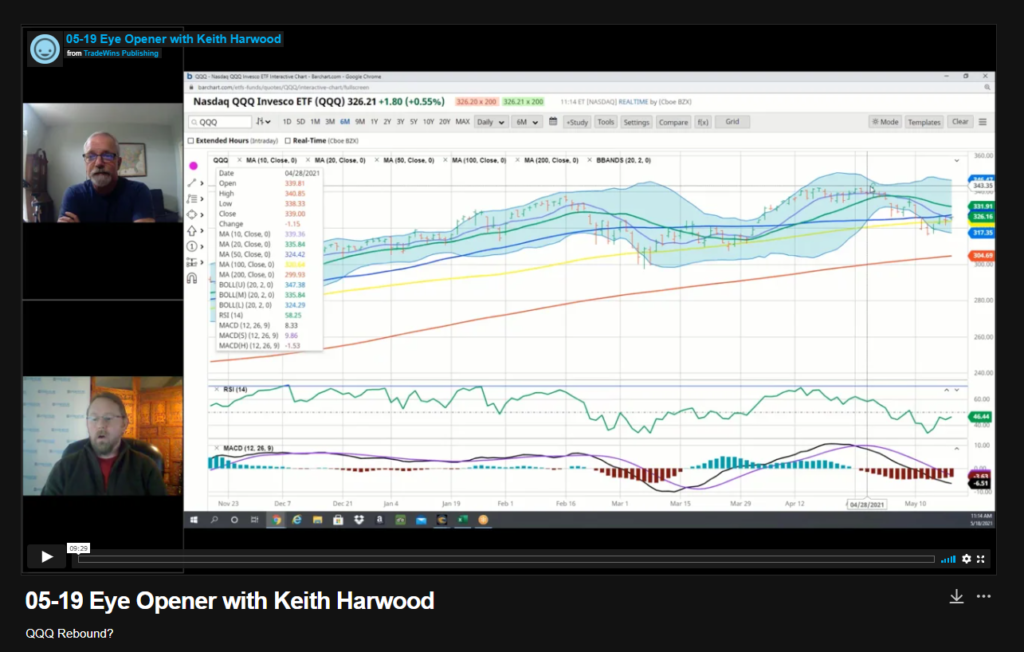Select the 1D time range
The height and width of the screenshot is (652, 1024).
coord(287,122)
